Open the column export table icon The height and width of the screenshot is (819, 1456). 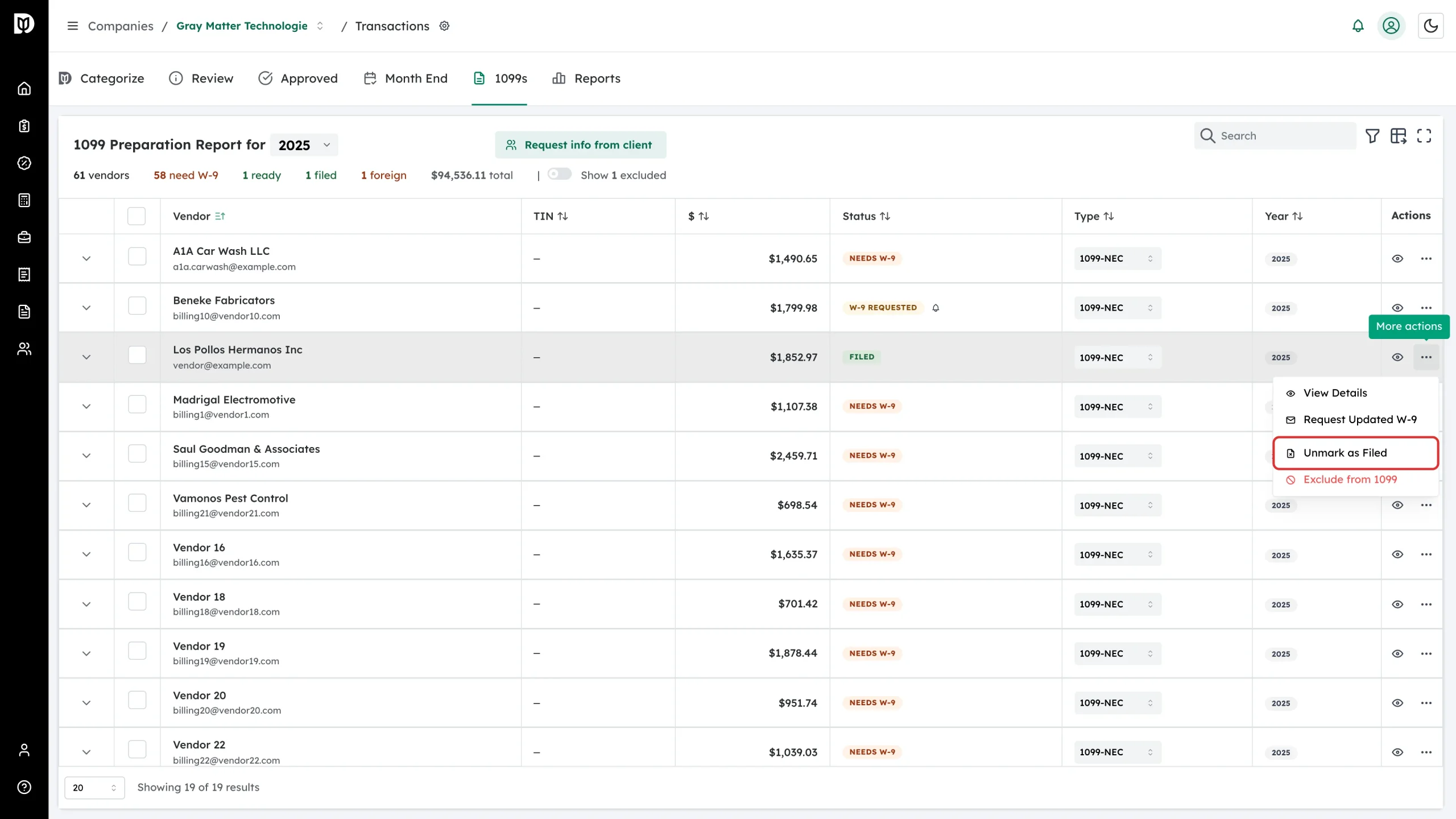tap(1398, 136)
